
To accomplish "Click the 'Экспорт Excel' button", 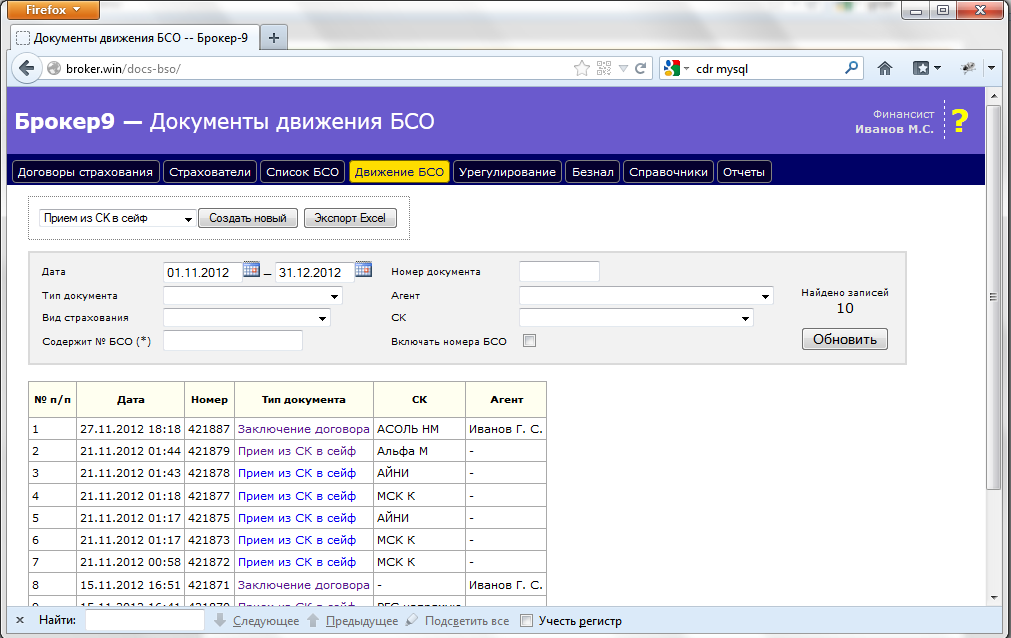I will click(350, 218).
